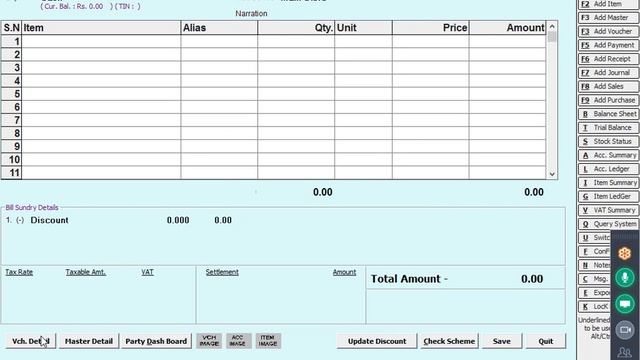Click scroll down arrow of item grid

552,174
